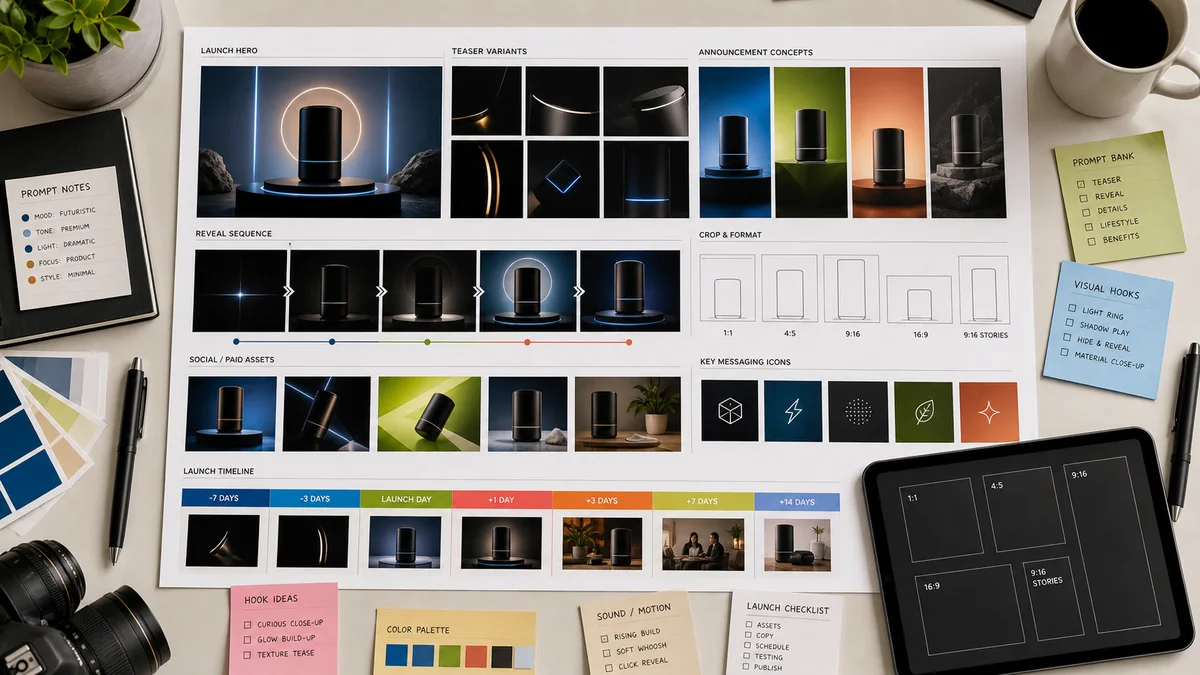Select the social asset with plant on wood

point(629,413)
